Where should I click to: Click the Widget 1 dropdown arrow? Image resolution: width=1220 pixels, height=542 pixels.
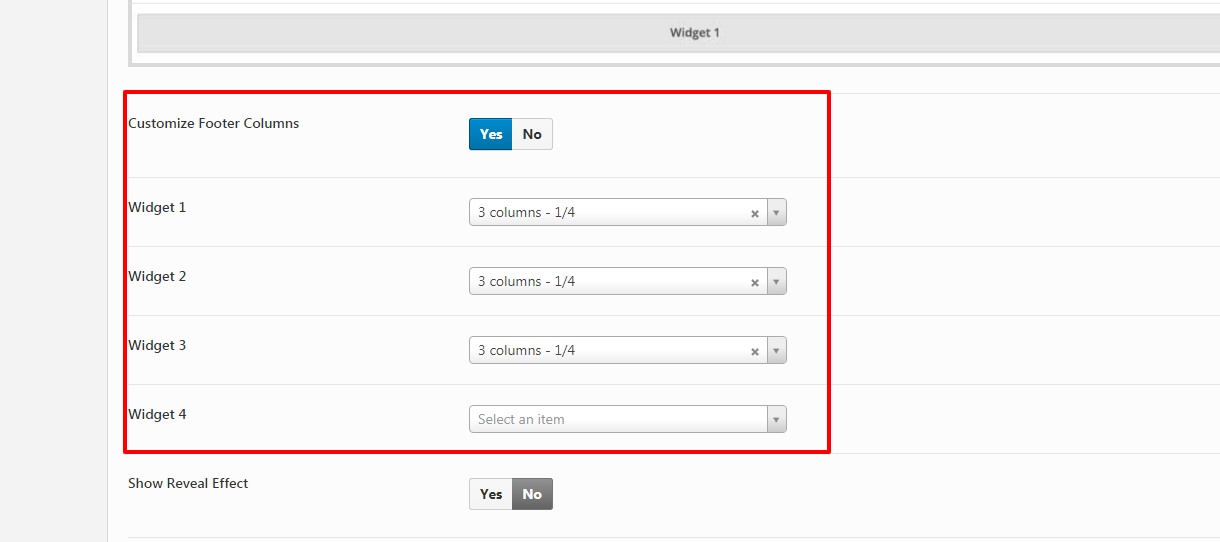(776, 213)
